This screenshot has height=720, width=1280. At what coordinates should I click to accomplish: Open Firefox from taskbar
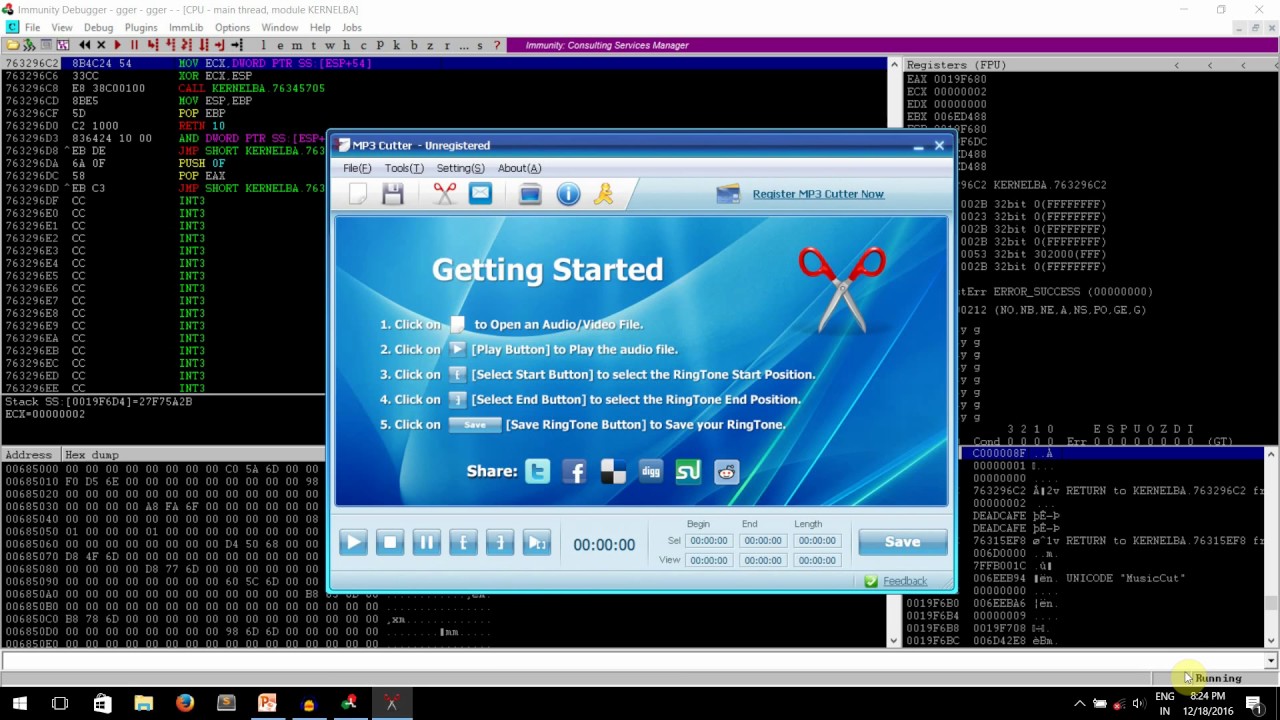185,704
